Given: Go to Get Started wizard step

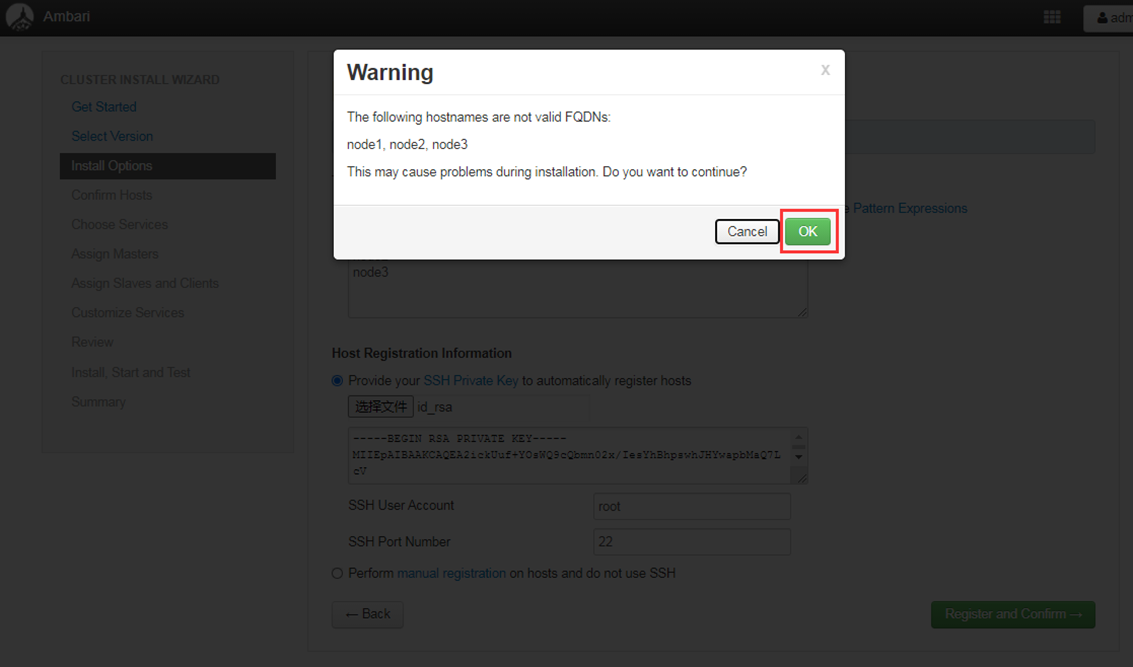Looking at the screenshot, I should click(103, 107).
